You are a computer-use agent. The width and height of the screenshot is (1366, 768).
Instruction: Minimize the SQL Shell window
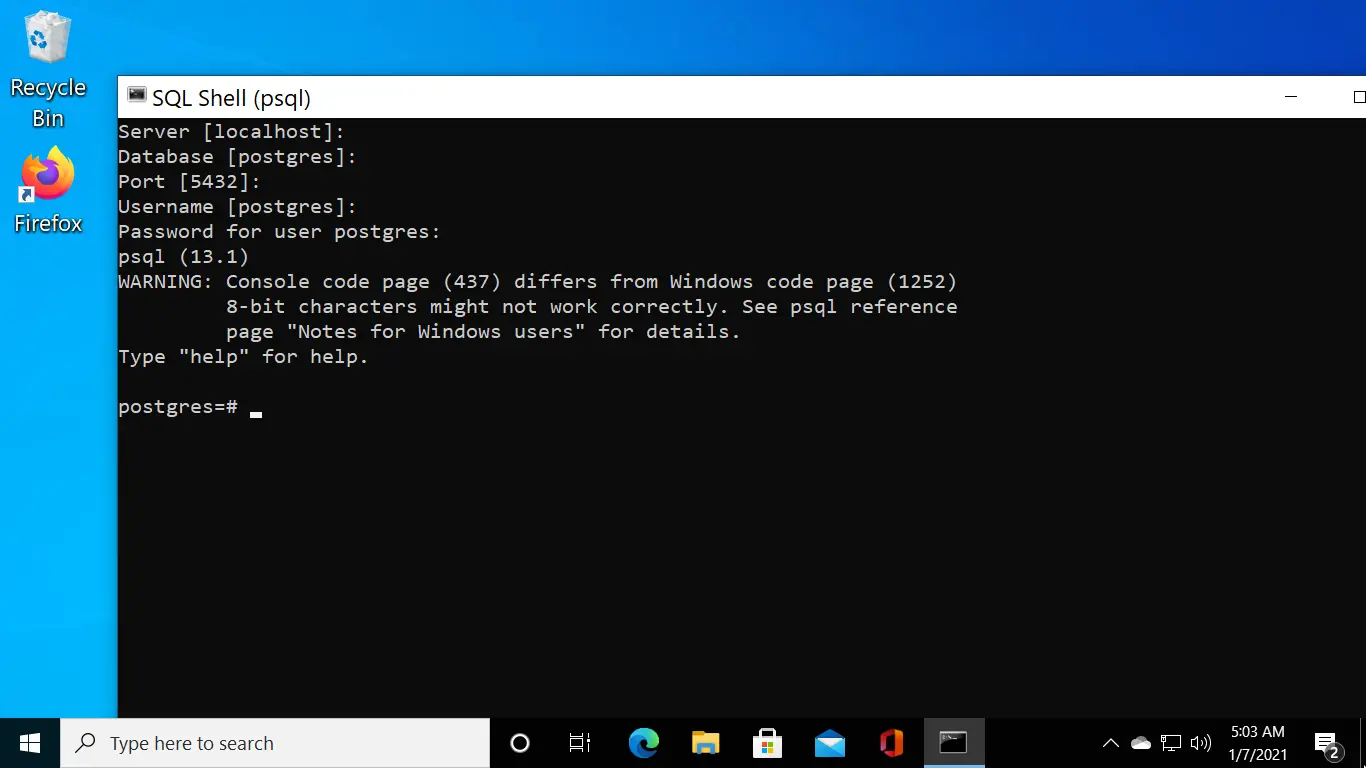pyautogui.click(x=1291, y=96)
